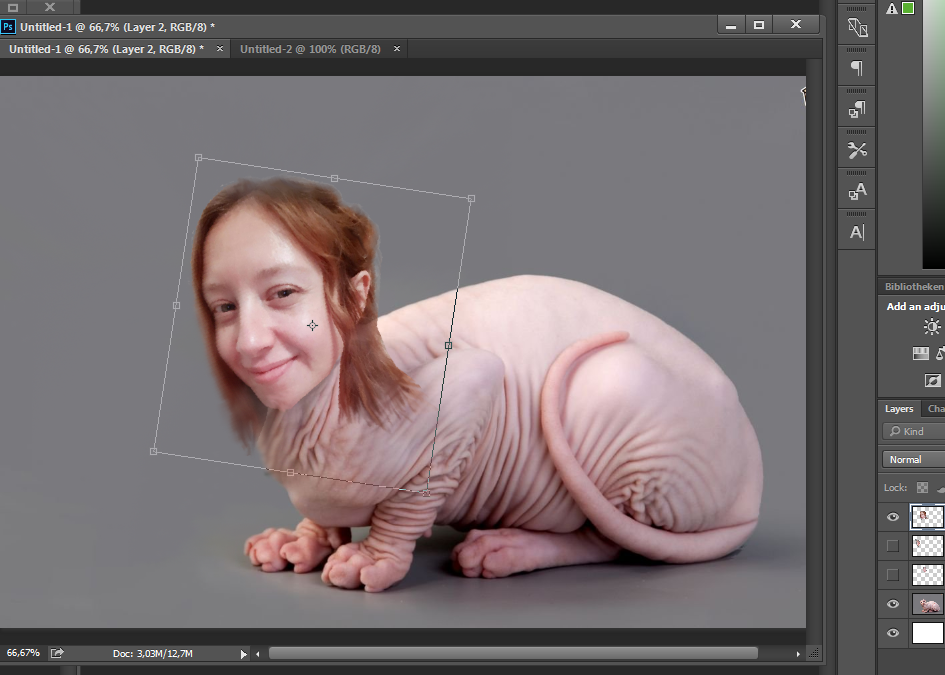Close the Untitled-2 document tab
This screenshot has height=675, width=945.
397,49
